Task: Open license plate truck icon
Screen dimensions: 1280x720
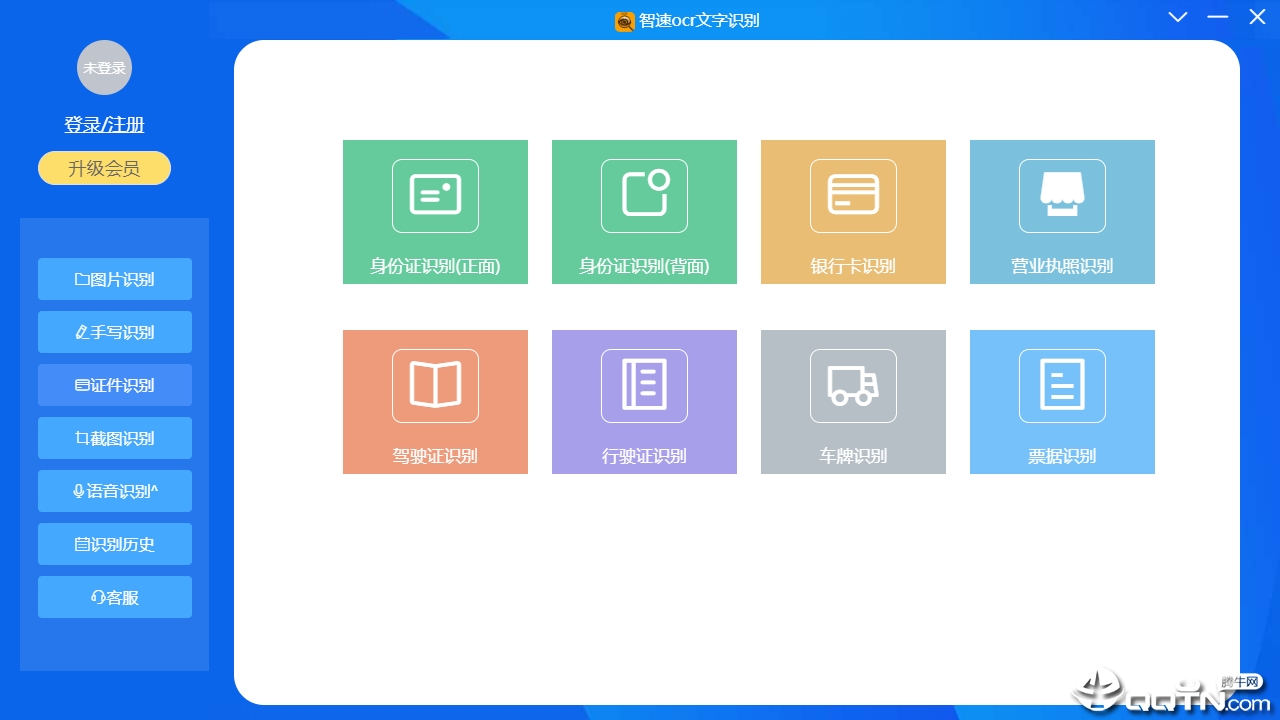Action: pos(853,386)
